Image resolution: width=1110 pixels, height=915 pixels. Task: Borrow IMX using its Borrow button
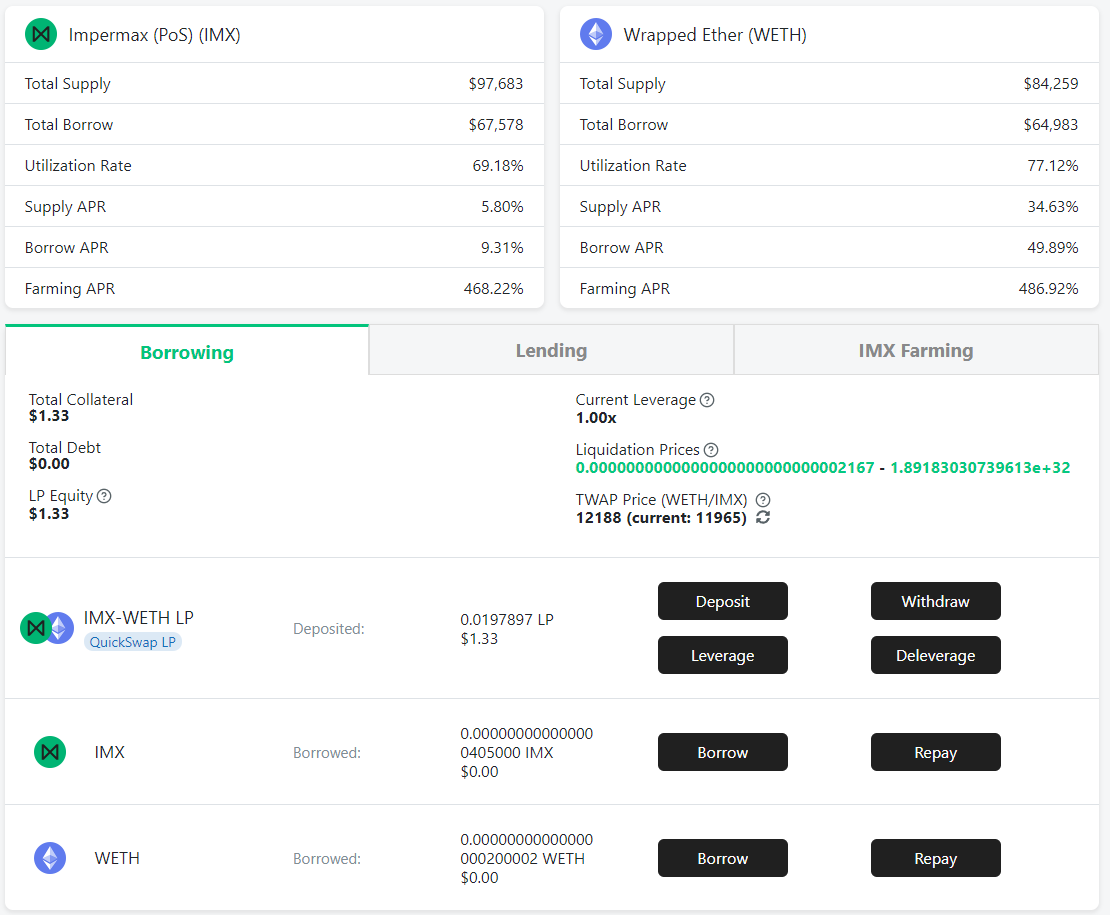tap(722, 753)
